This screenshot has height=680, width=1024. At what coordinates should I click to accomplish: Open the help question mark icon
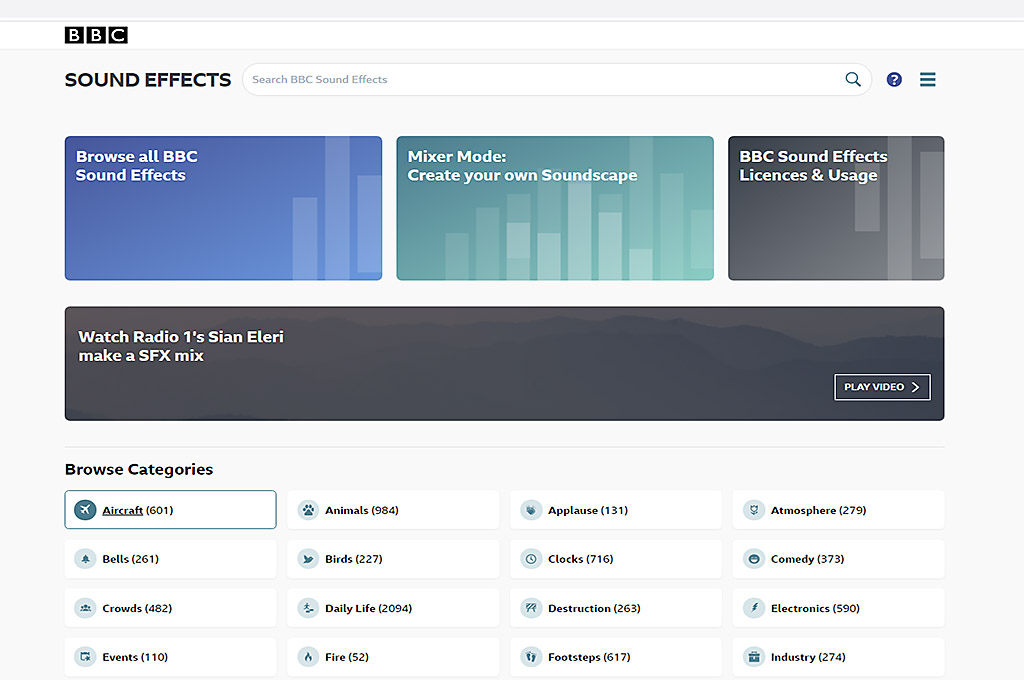pos(894,80)
